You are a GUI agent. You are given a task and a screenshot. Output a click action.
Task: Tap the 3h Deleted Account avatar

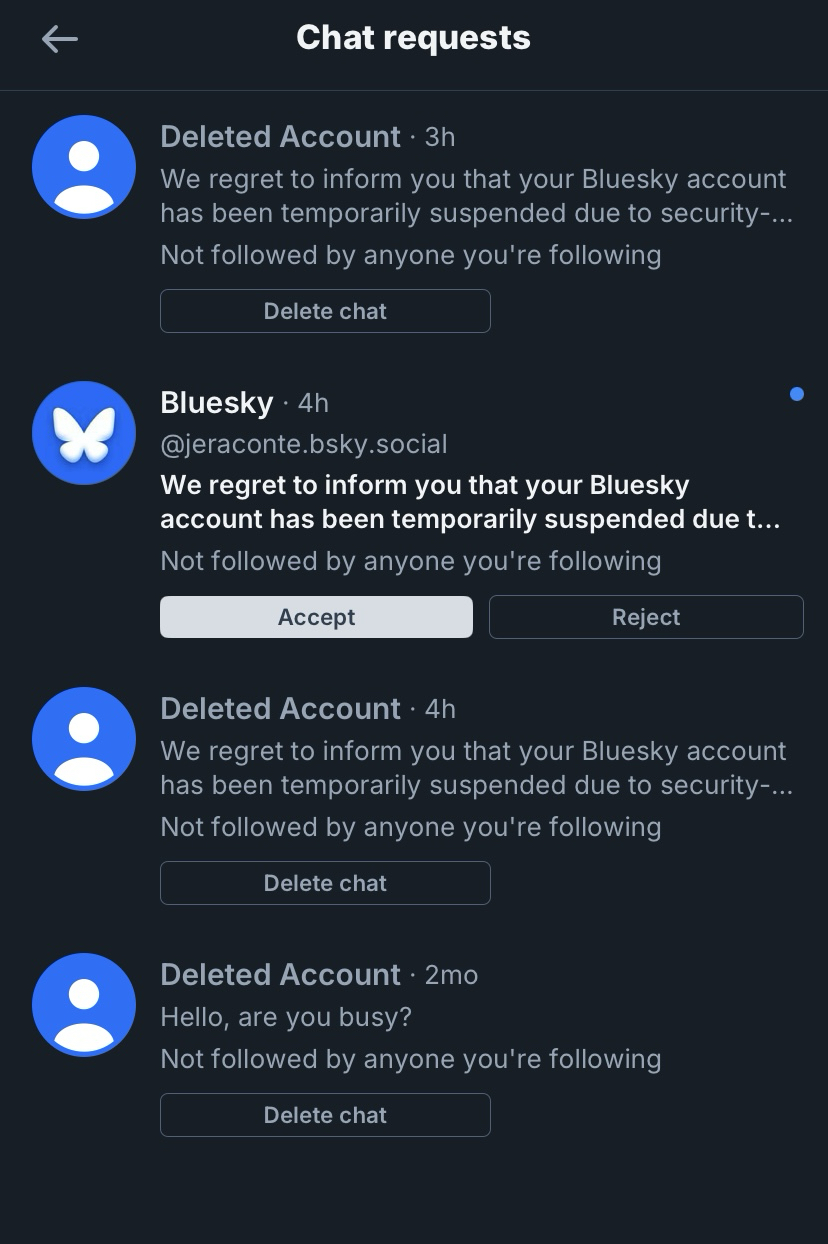pyautogui.click(x=84, y=167)
